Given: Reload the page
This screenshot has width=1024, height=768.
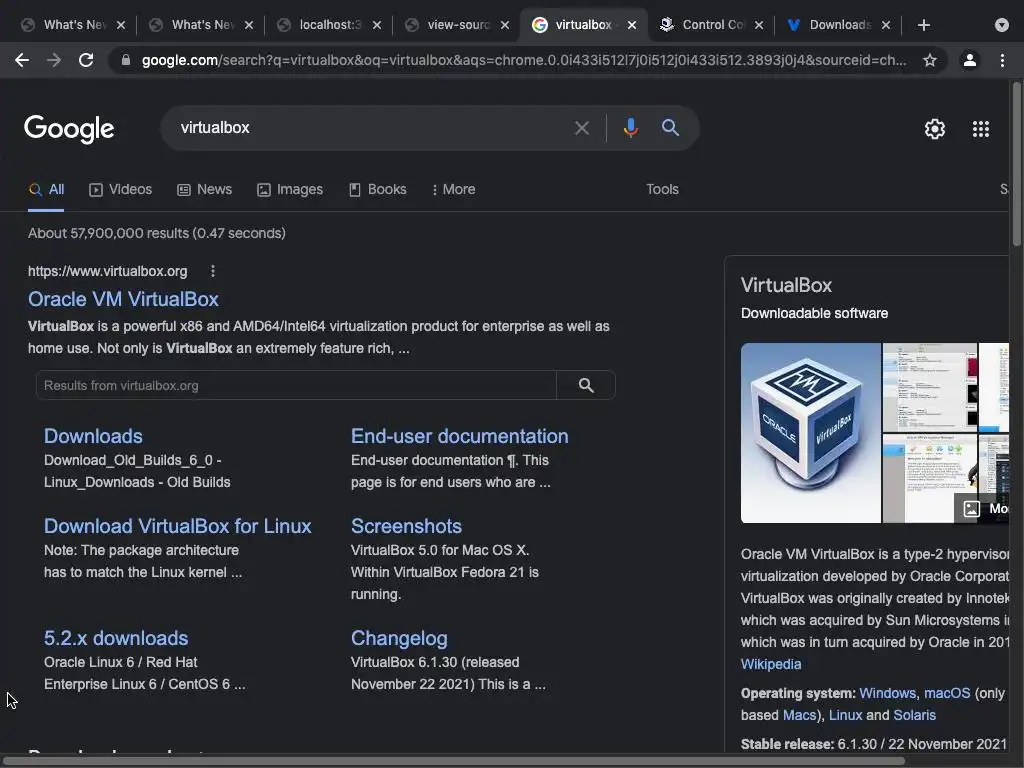Looking at the screenshot, I should [x=86, y=60].
